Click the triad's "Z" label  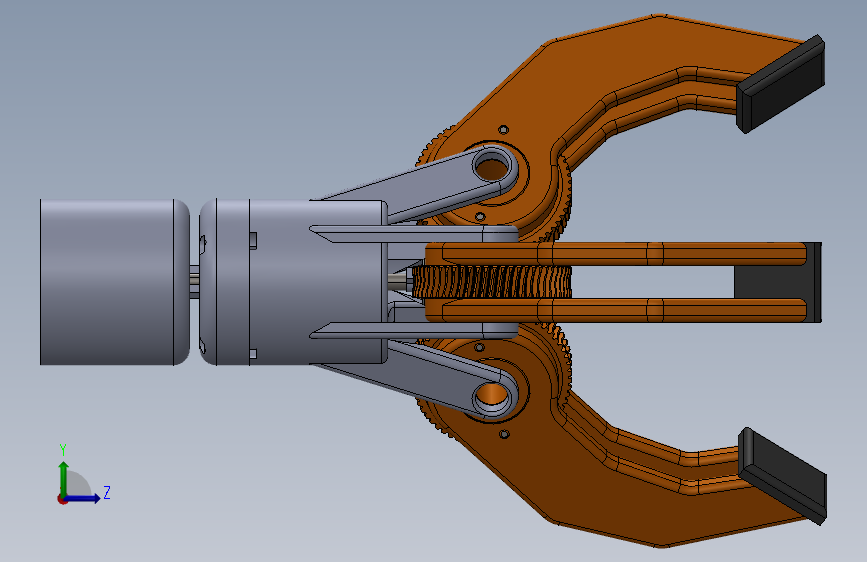point(107,492)
